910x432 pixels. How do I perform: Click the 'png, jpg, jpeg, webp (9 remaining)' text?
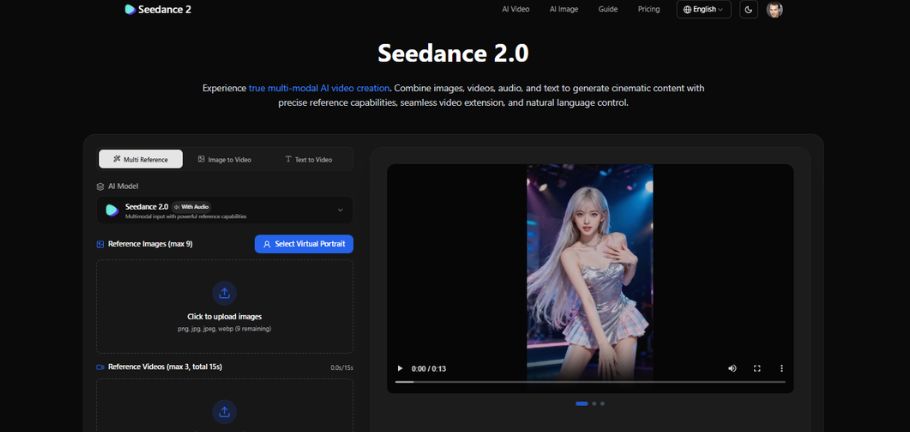(x=224, y=329)
